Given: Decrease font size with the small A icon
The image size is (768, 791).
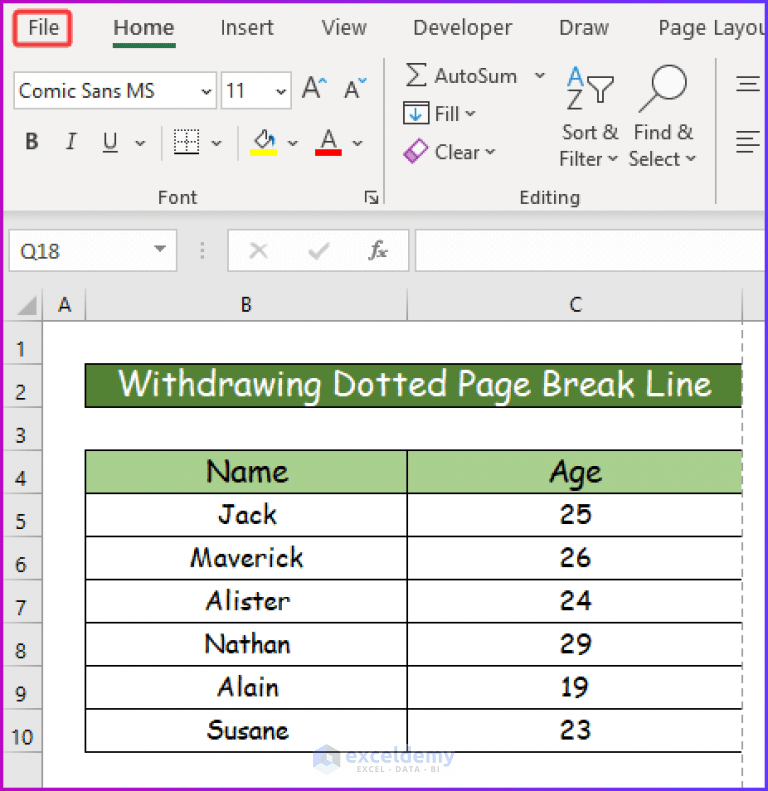Looking at the screenshot, I should 355,88.
